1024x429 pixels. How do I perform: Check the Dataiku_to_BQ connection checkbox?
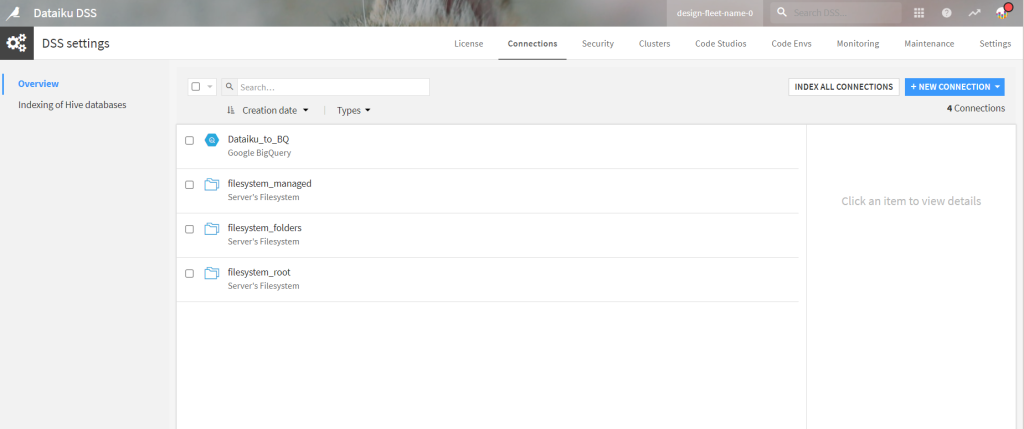click(x=190, y=141)
